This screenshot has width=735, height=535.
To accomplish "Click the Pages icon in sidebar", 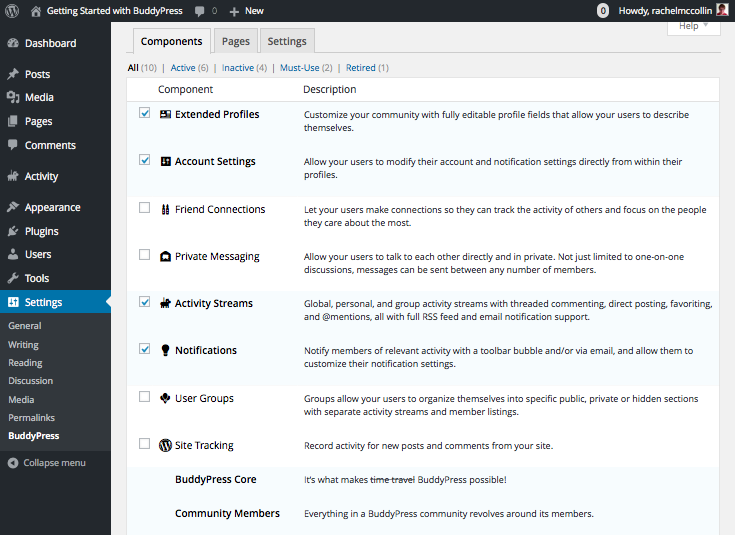I will pyautogui.click(x=13, y=121).
